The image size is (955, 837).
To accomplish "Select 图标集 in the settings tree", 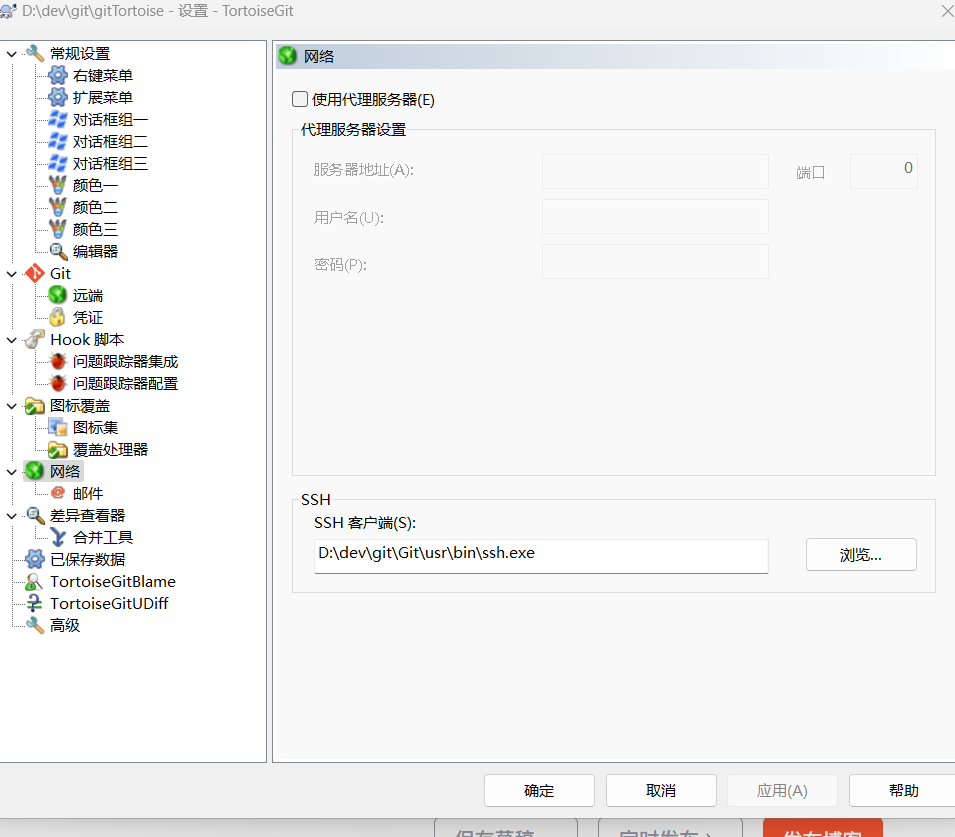I will 95,428.
